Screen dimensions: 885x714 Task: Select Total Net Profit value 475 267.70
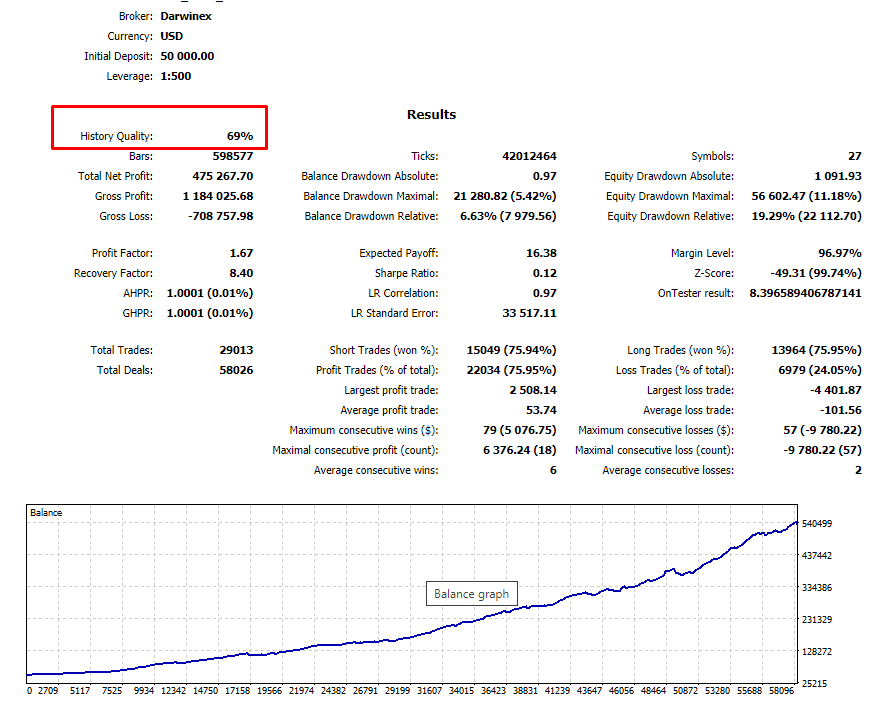click(x=223, y=176)
